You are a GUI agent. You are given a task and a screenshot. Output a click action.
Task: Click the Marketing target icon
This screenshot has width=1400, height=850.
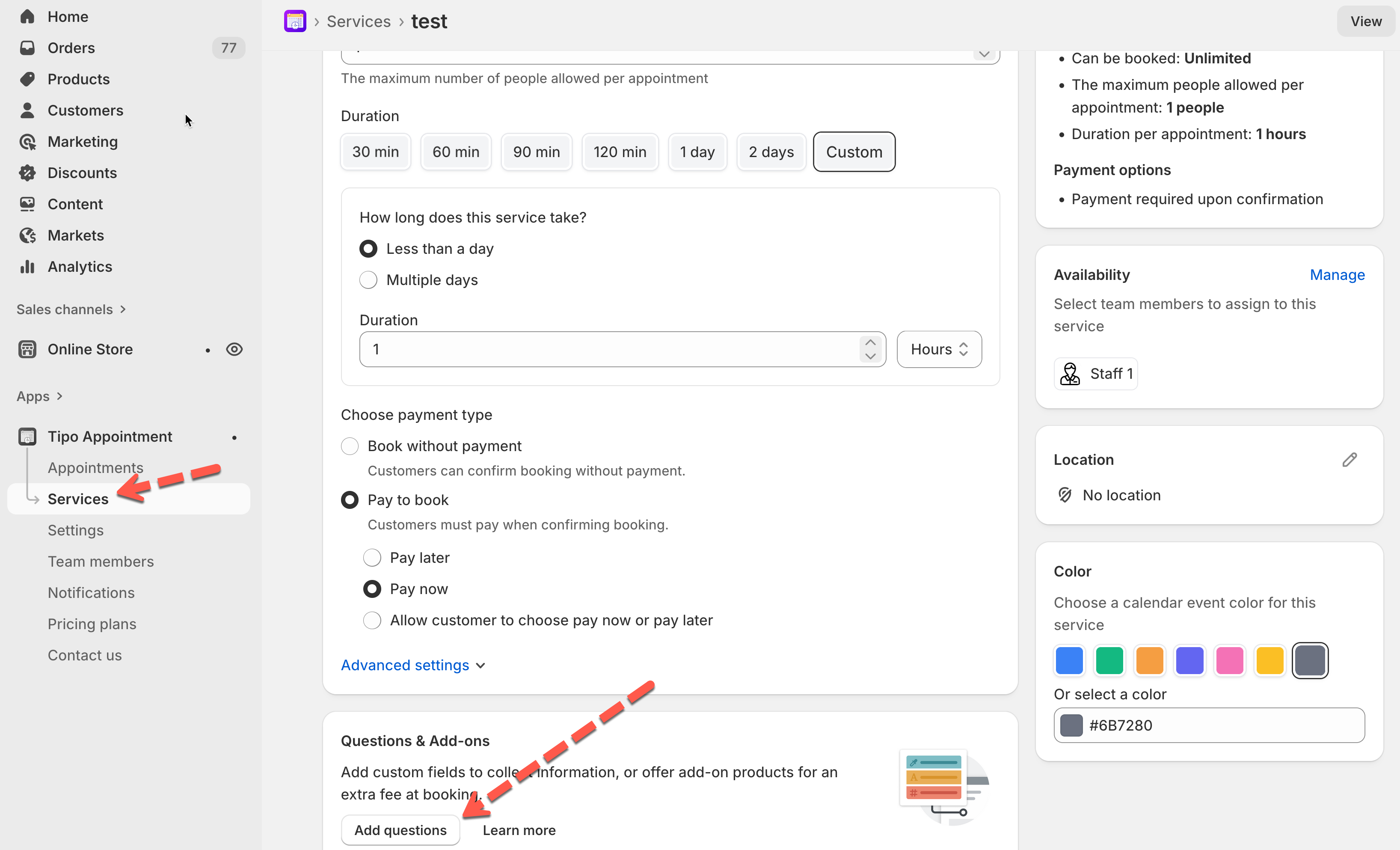pos(27,142)
